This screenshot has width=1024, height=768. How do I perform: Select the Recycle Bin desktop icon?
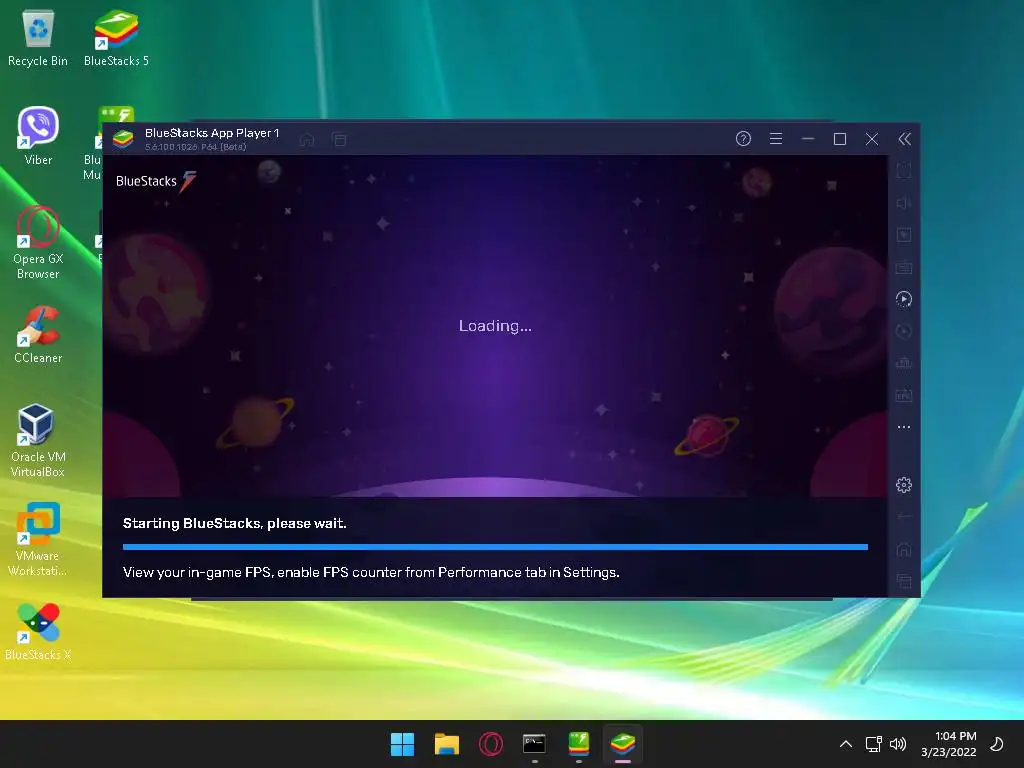[x=38, y=39]
